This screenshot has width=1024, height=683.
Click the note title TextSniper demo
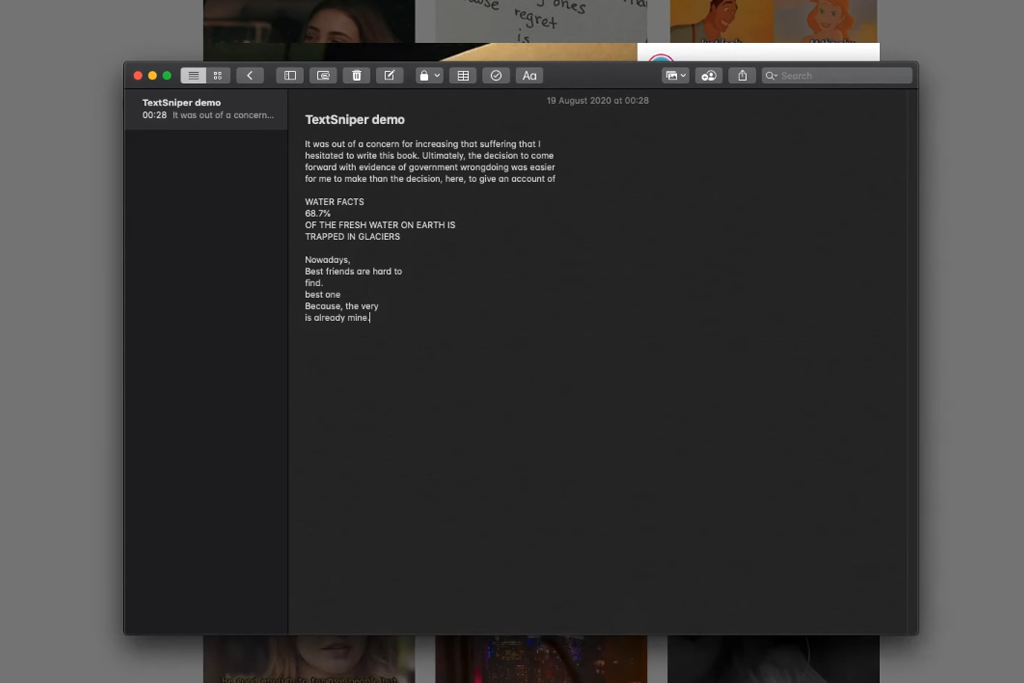click(355, 119)
